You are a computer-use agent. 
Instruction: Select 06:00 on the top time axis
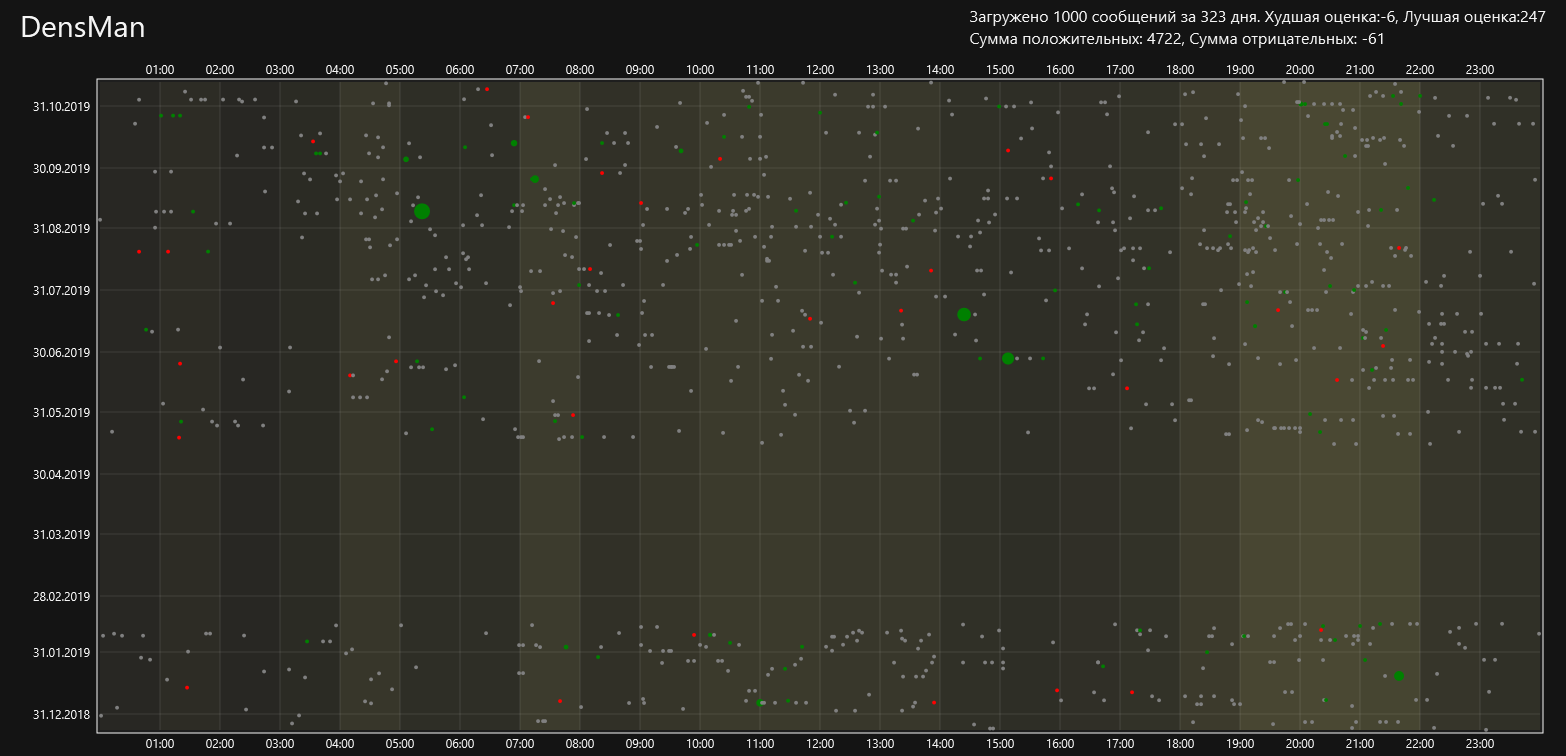(x=460, y=70)
